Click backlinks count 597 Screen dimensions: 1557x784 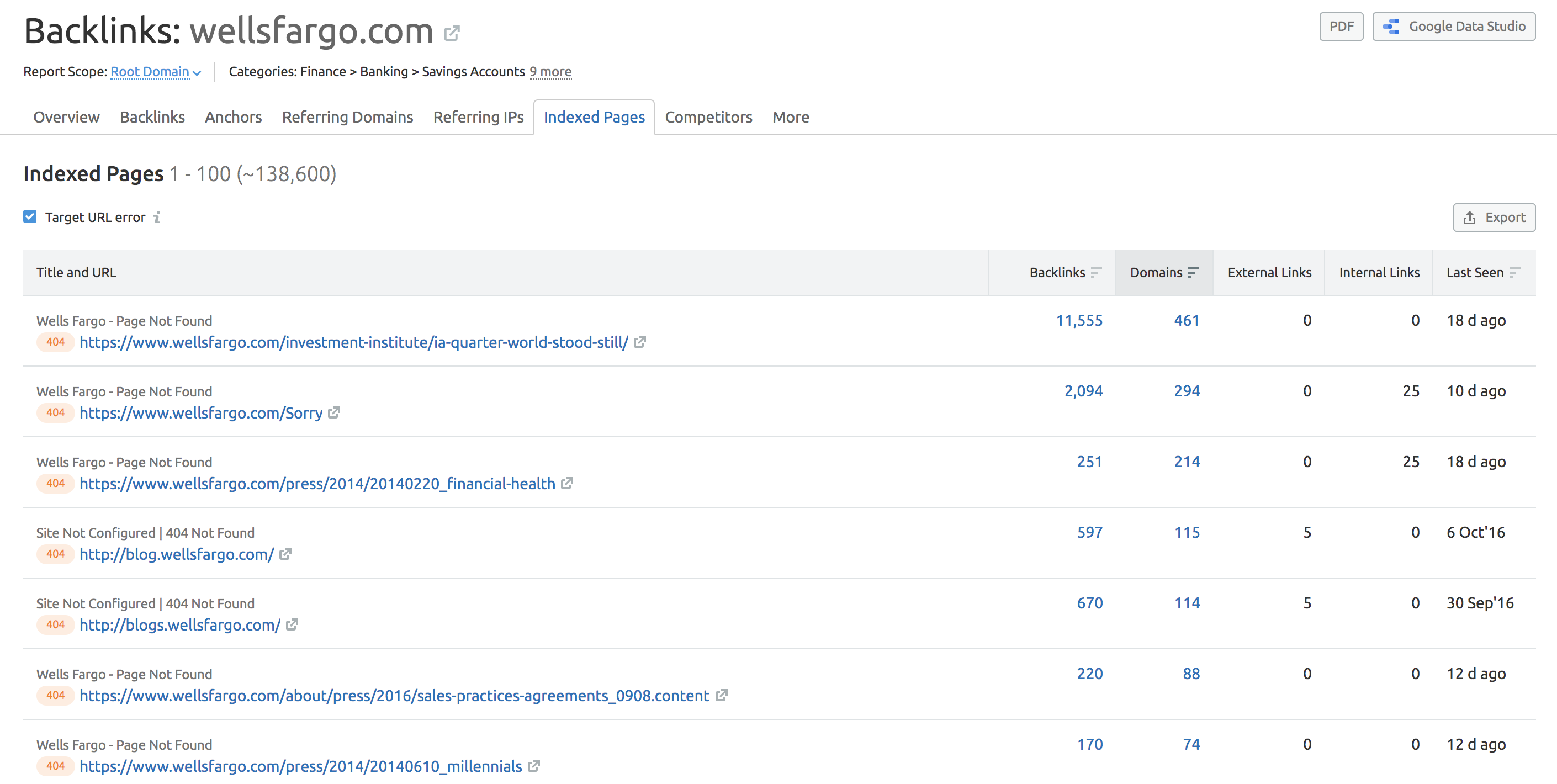pyautogui.click(x=1090, y=533)
